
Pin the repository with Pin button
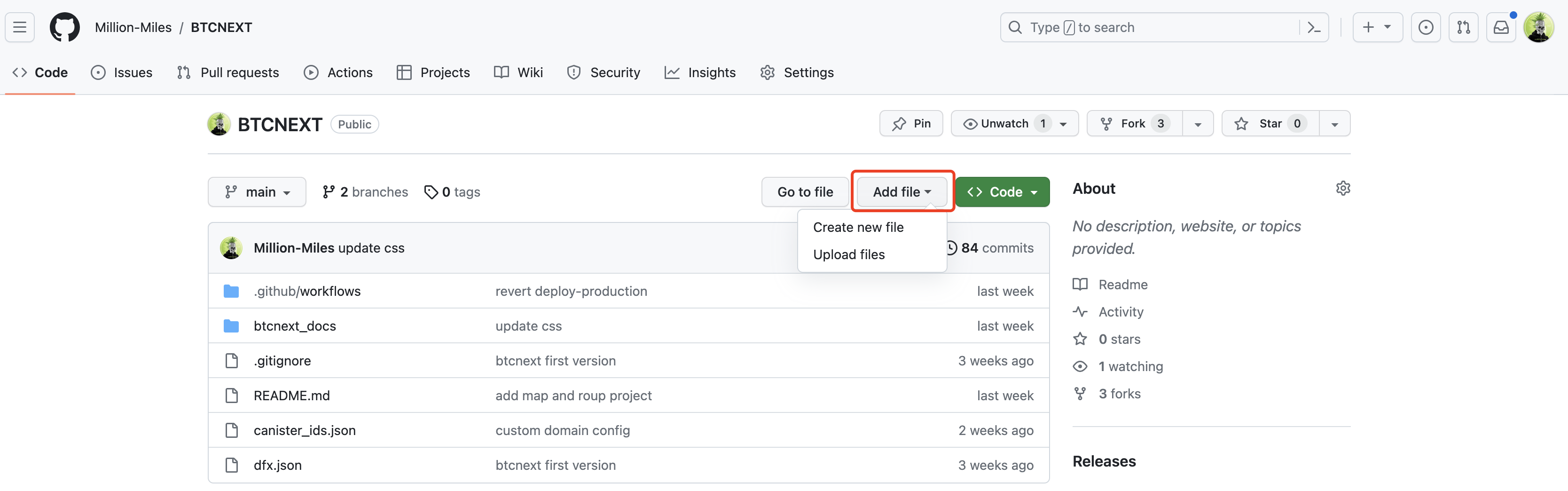click(911, 124)
